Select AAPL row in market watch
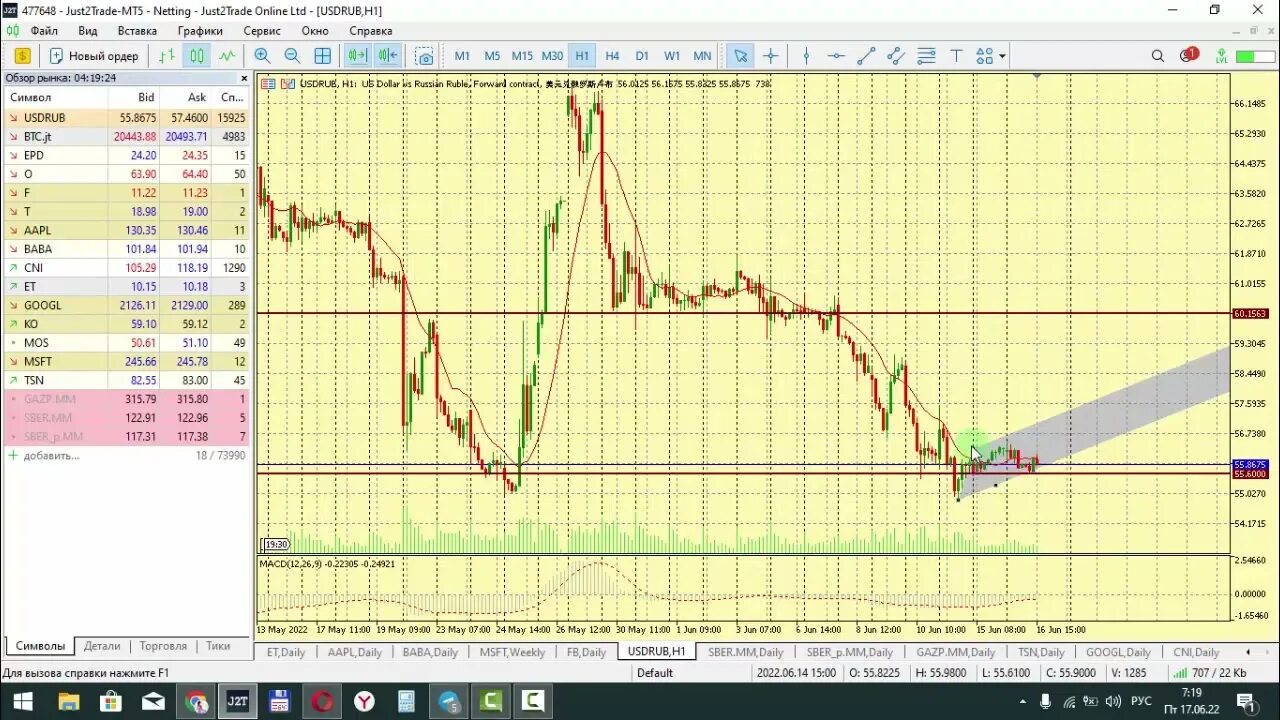The image size is (1280, 720). [x=127, y=230]
